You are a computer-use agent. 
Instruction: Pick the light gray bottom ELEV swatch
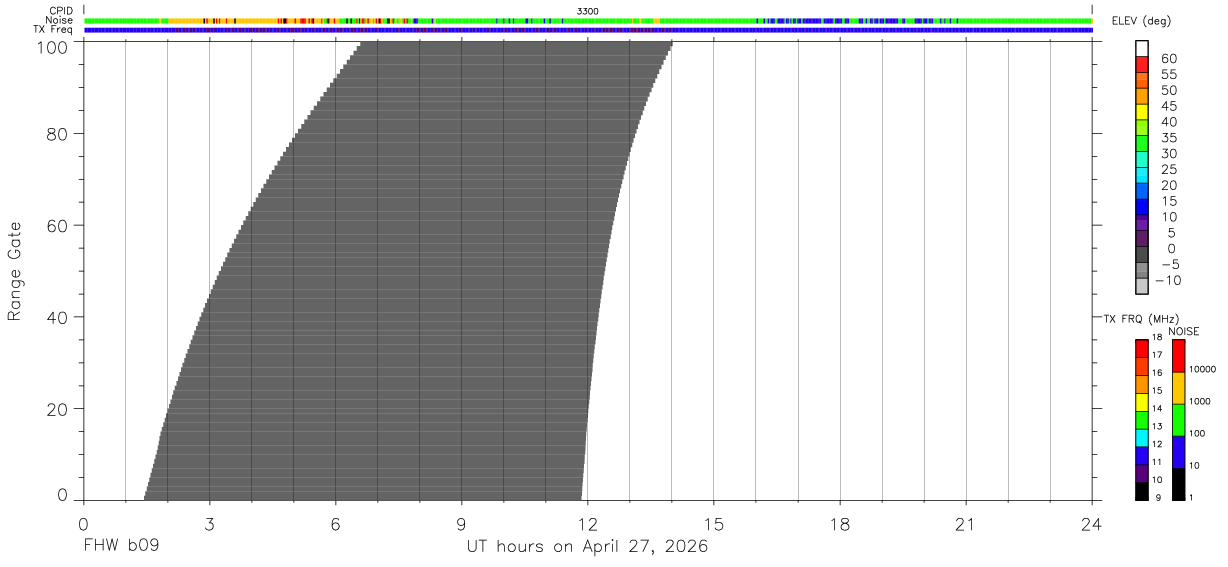(x=1141, y=287)
